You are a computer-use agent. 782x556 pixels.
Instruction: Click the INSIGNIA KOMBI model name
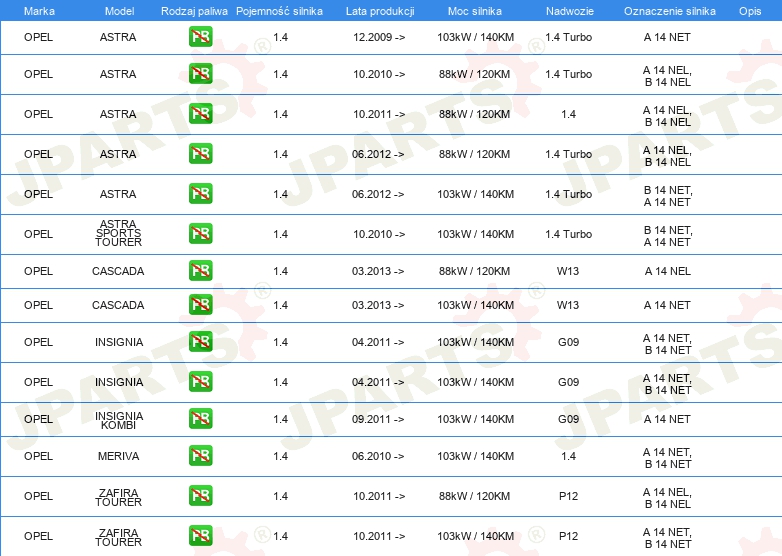pyautogui.click(x=119, y=420)
